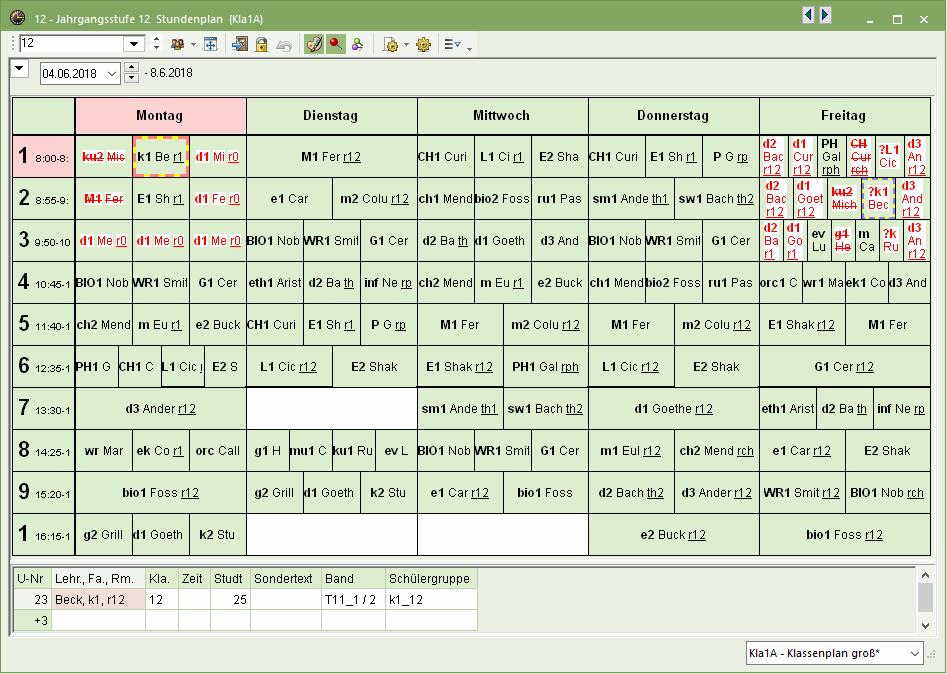Image resolution: width=947 pixels, height=674 pixels.
Task: Click the list view filter icon
Action: tap(452, 44)
